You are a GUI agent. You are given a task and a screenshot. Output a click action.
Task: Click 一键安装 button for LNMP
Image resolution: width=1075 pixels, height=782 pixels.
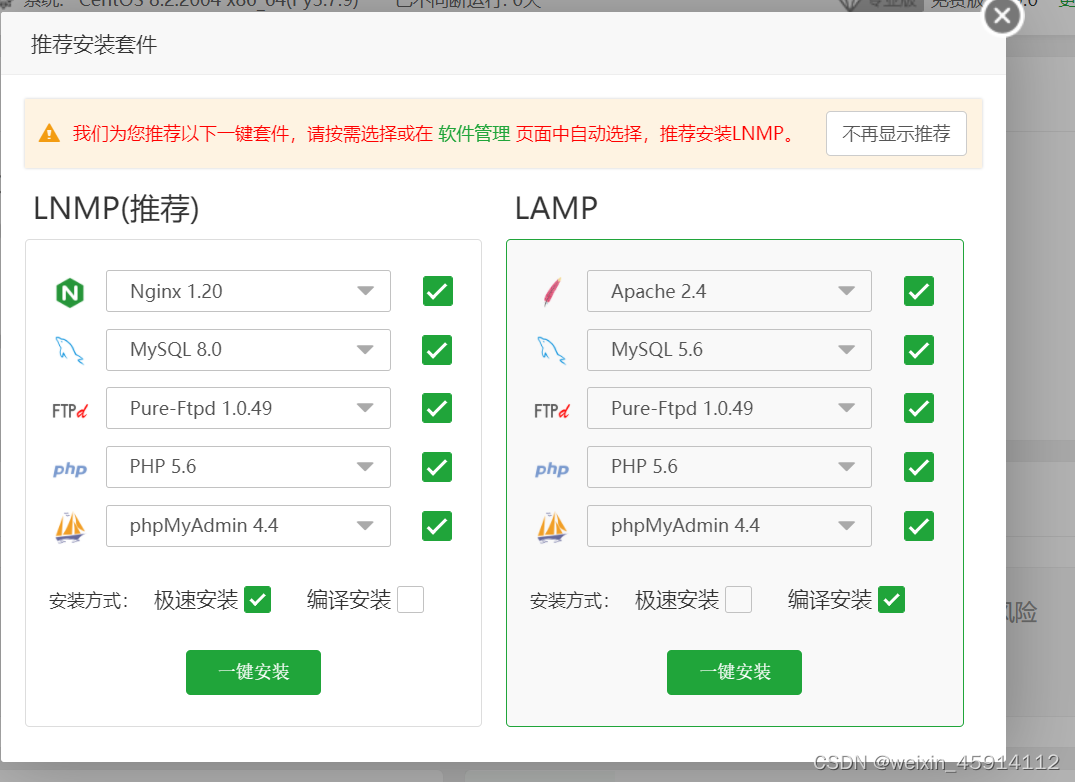pyautogui.click(x=254, y=672)
